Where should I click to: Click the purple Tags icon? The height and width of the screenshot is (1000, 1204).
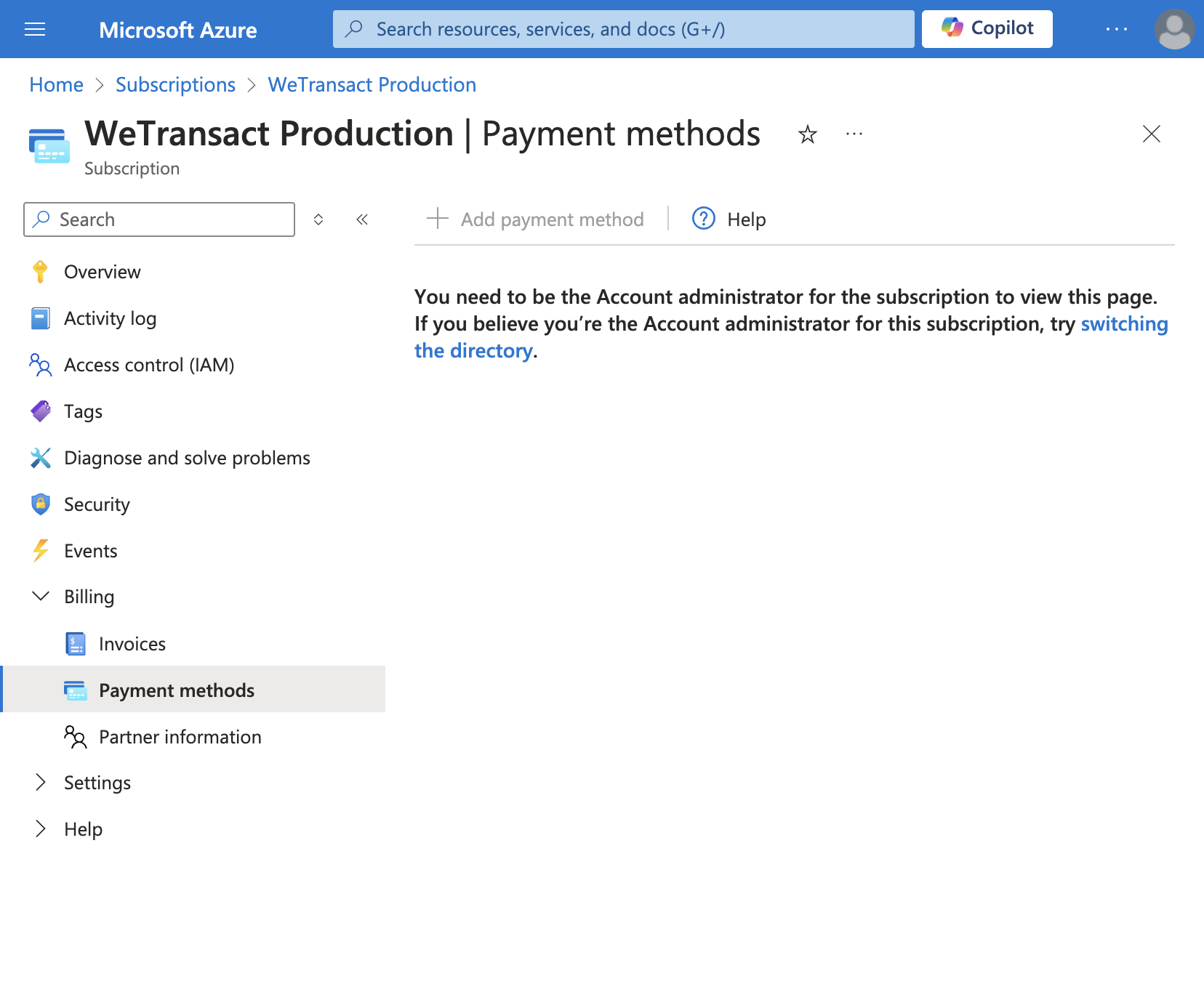click(41, 411)
